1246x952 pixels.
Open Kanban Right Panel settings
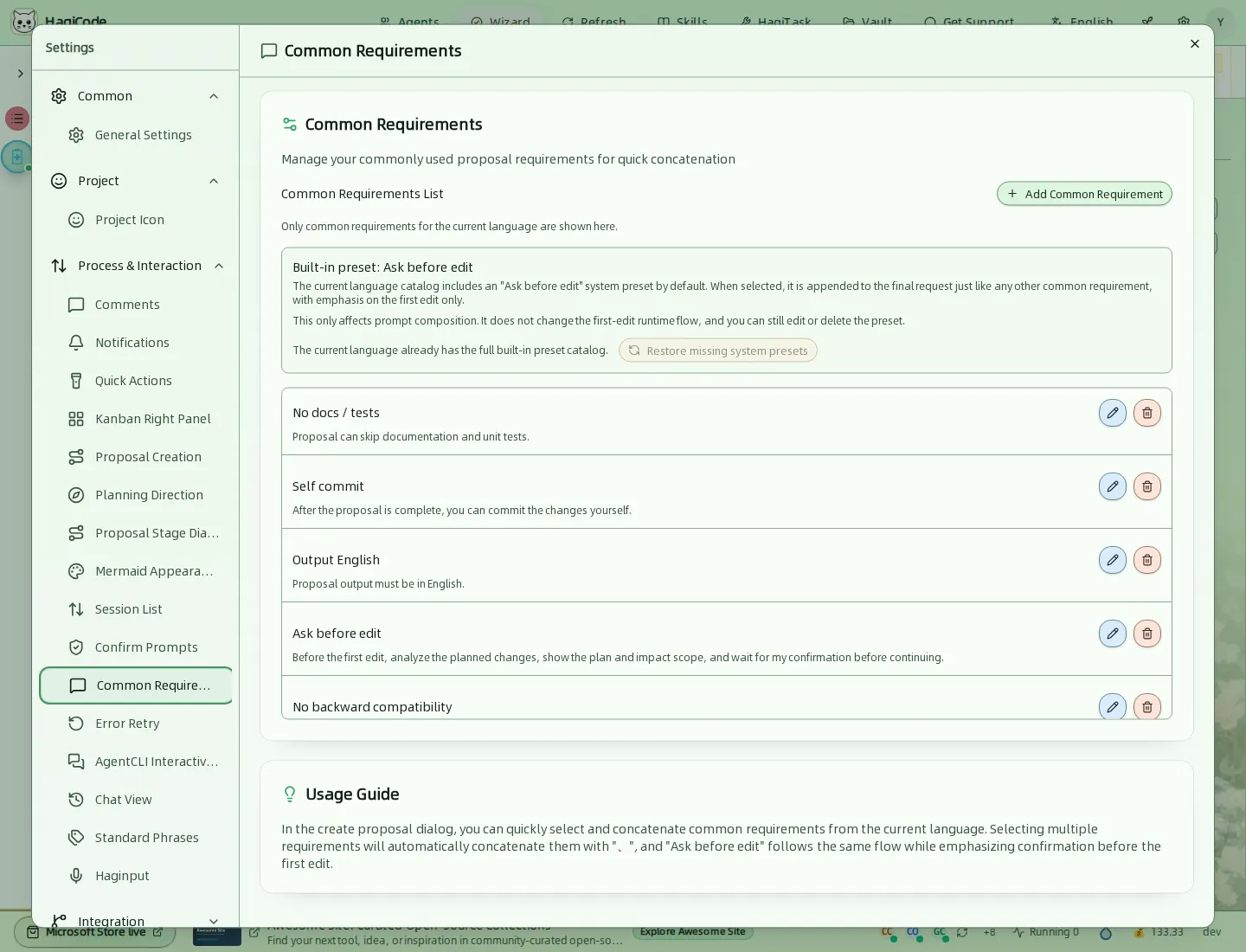(x=136, y=419)
